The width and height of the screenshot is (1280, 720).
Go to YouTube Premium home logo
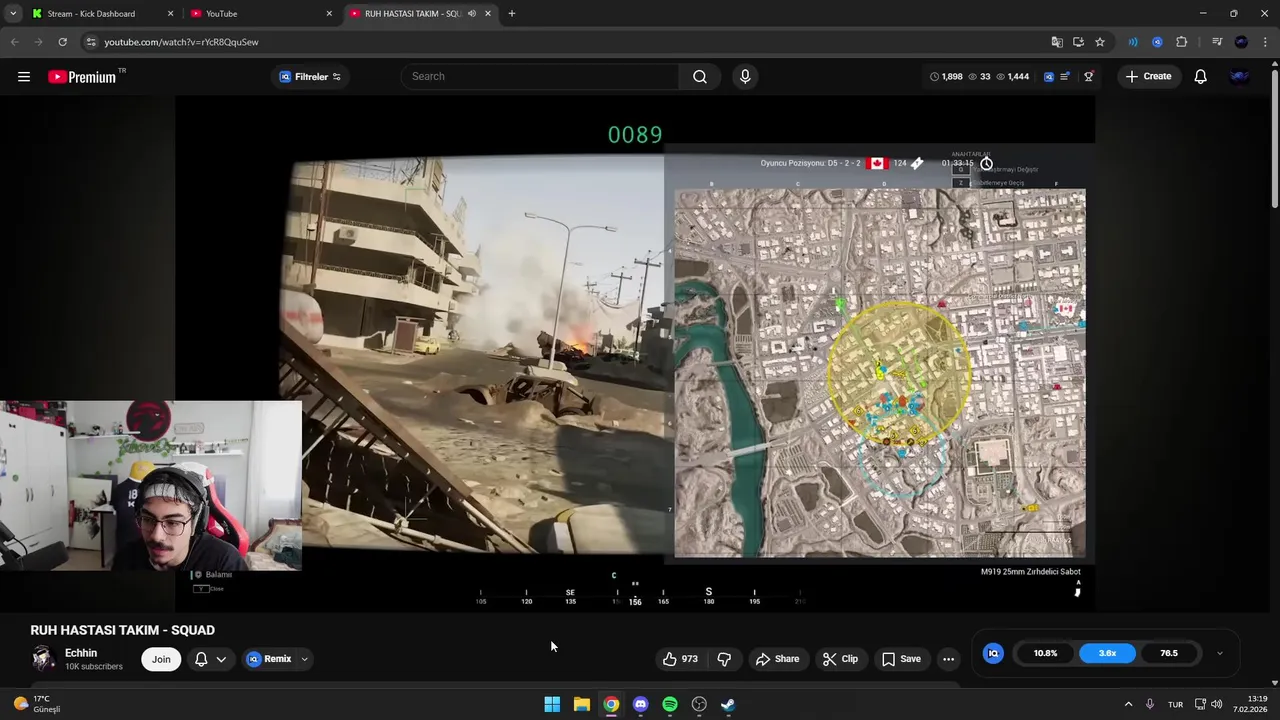pos(83,77)
